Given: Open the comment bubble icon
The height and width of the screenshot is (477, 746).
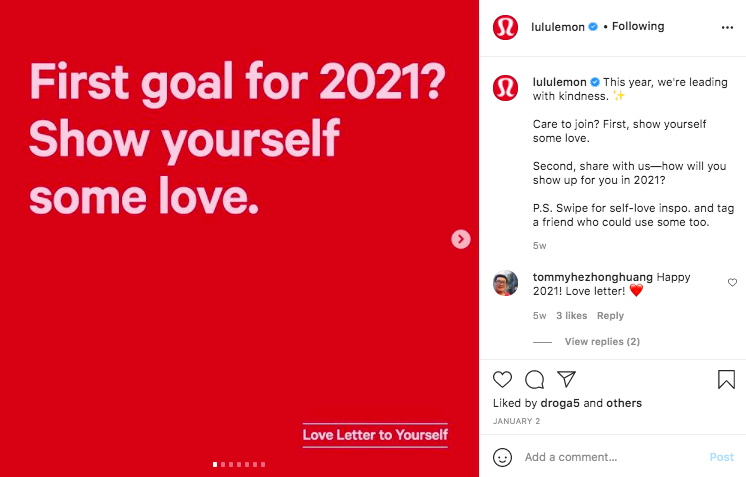Looking at the screenshot, I should pos(534,379).
